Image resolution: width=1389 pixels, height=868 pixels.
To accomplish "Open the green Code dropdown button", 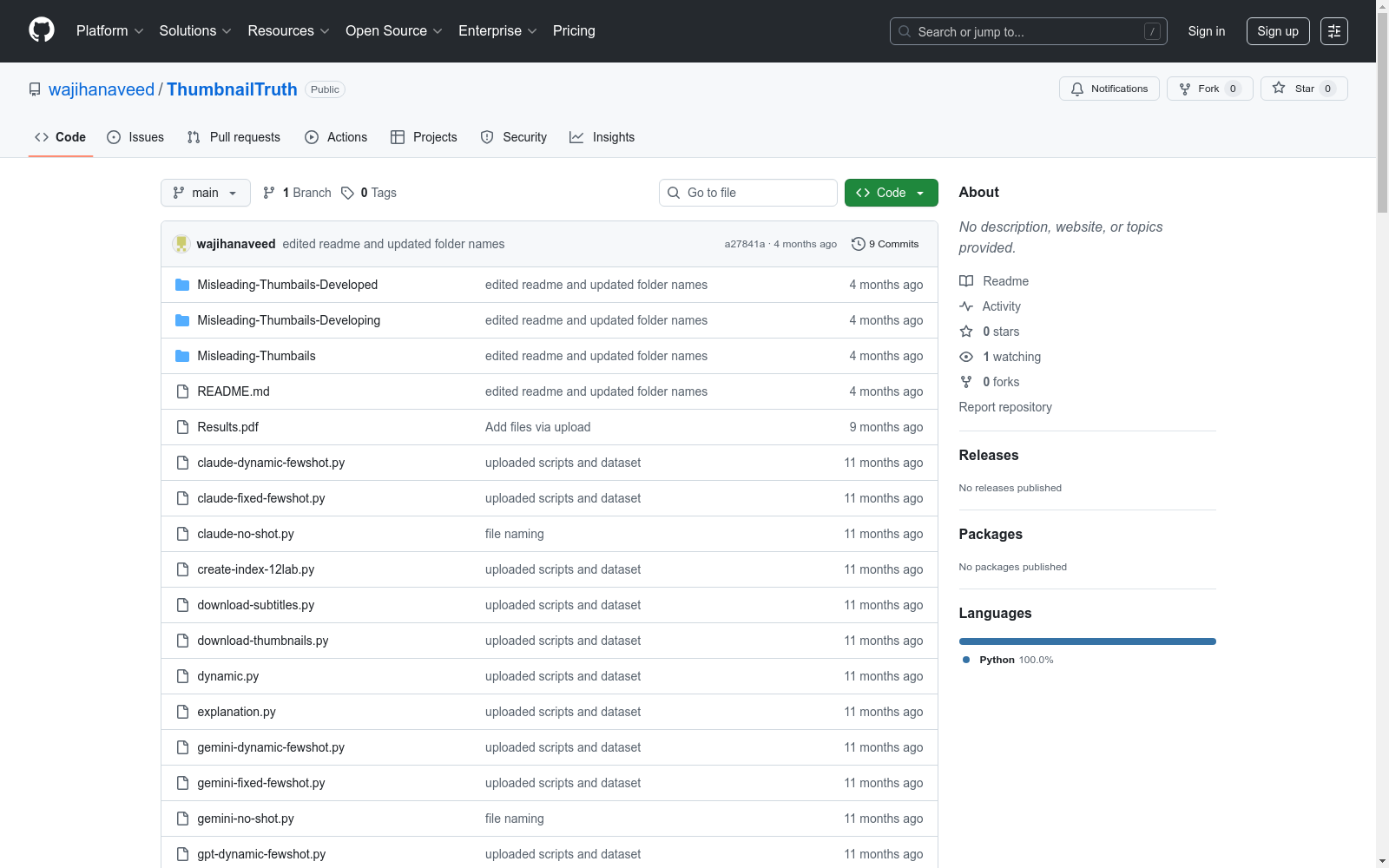I will click(x=892, y=193).
